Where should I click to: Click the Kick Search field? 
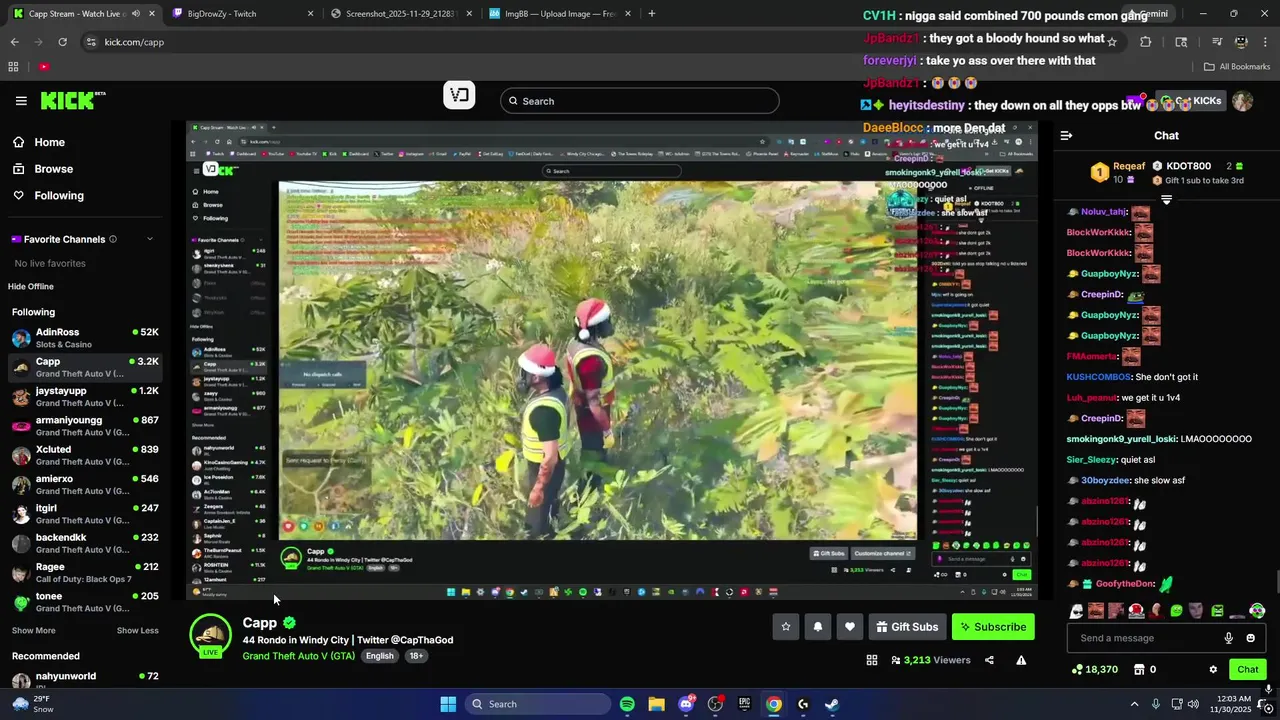pyautogui.click(x=640, y=101)
